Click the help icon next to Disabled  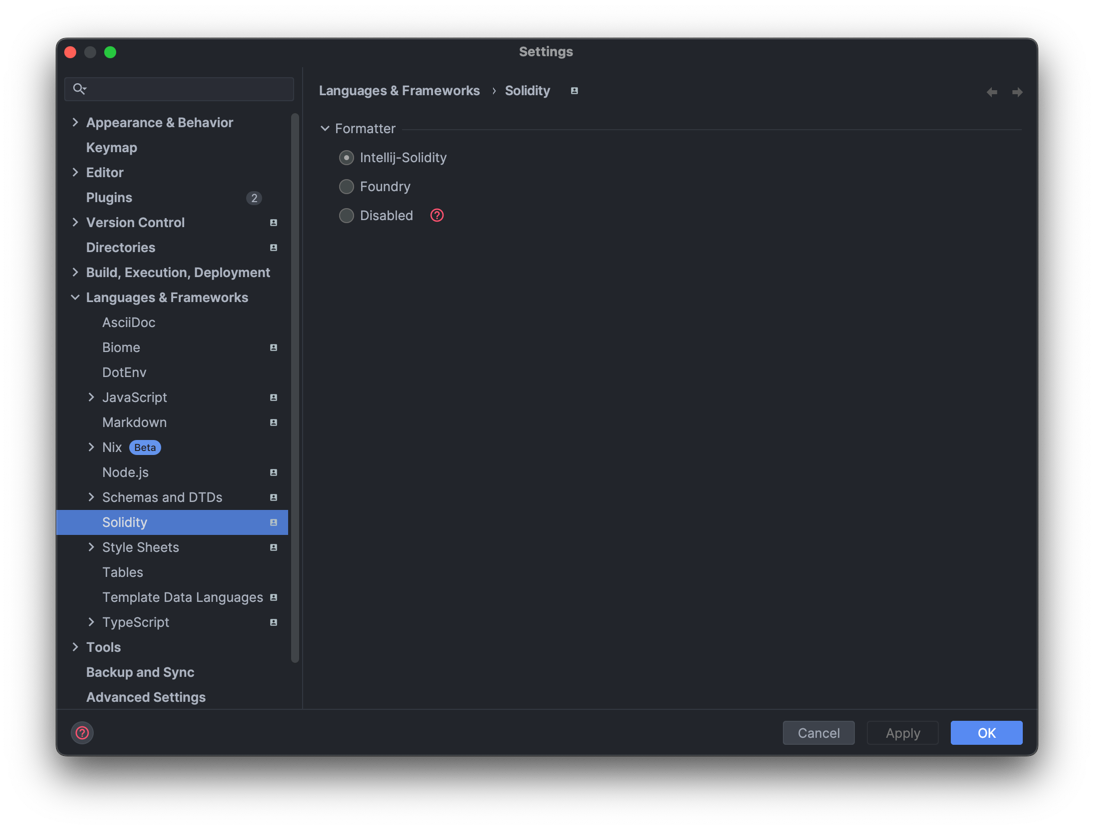pos(437,215)
